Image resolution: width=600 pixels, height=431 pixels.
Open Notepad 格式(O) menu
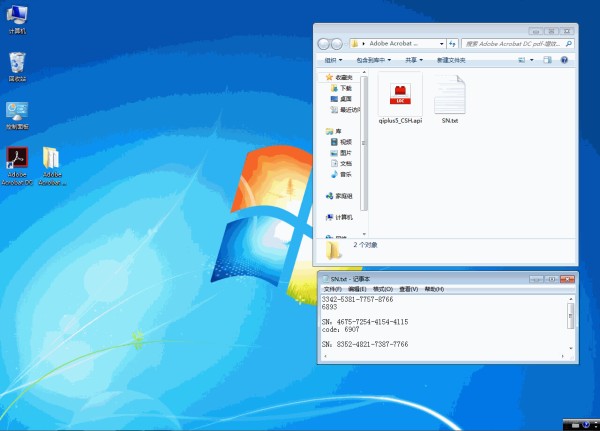[x=383, y=289]
